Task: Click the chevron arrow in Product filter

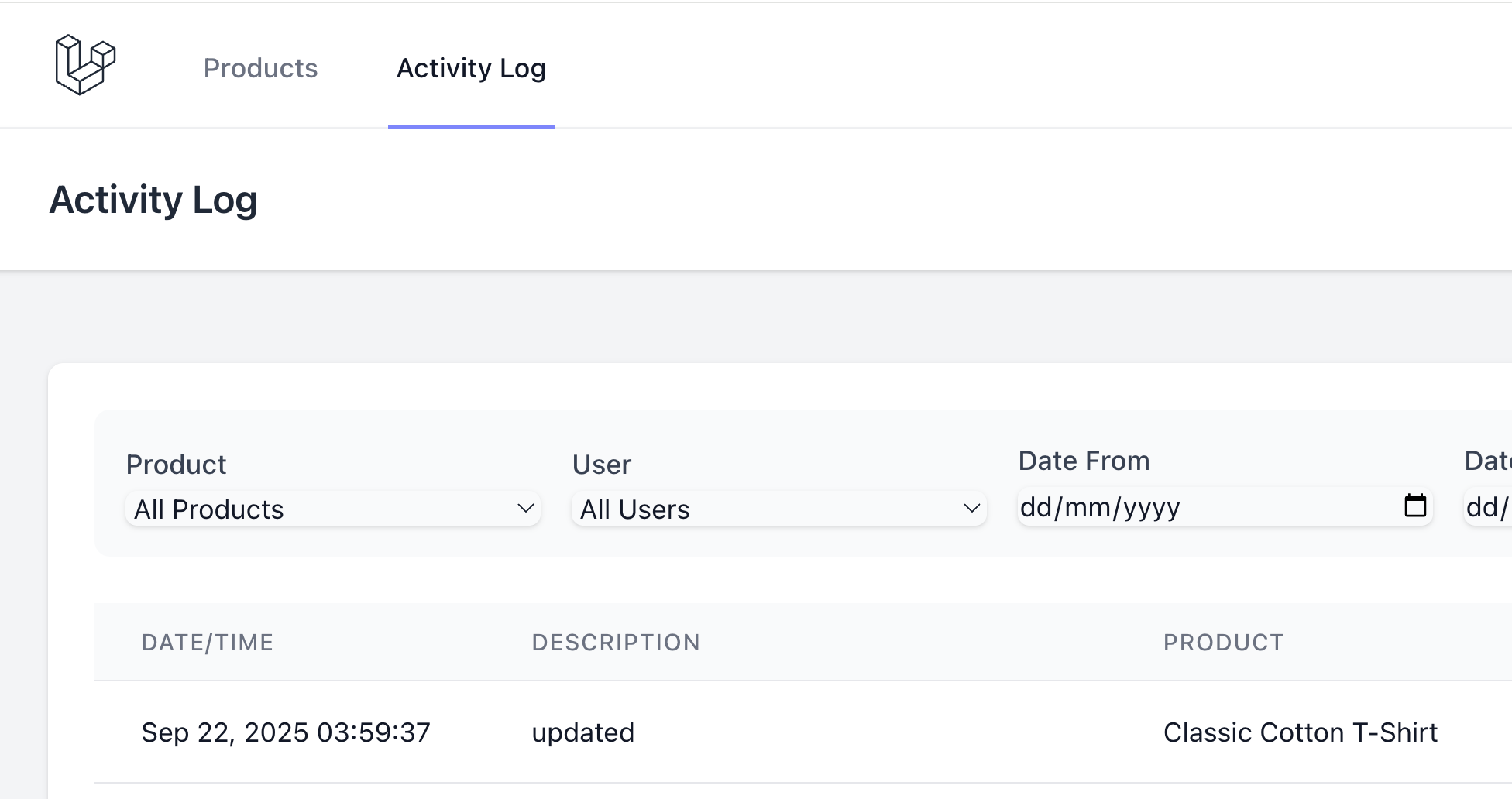Action: [x=525, y=509]
